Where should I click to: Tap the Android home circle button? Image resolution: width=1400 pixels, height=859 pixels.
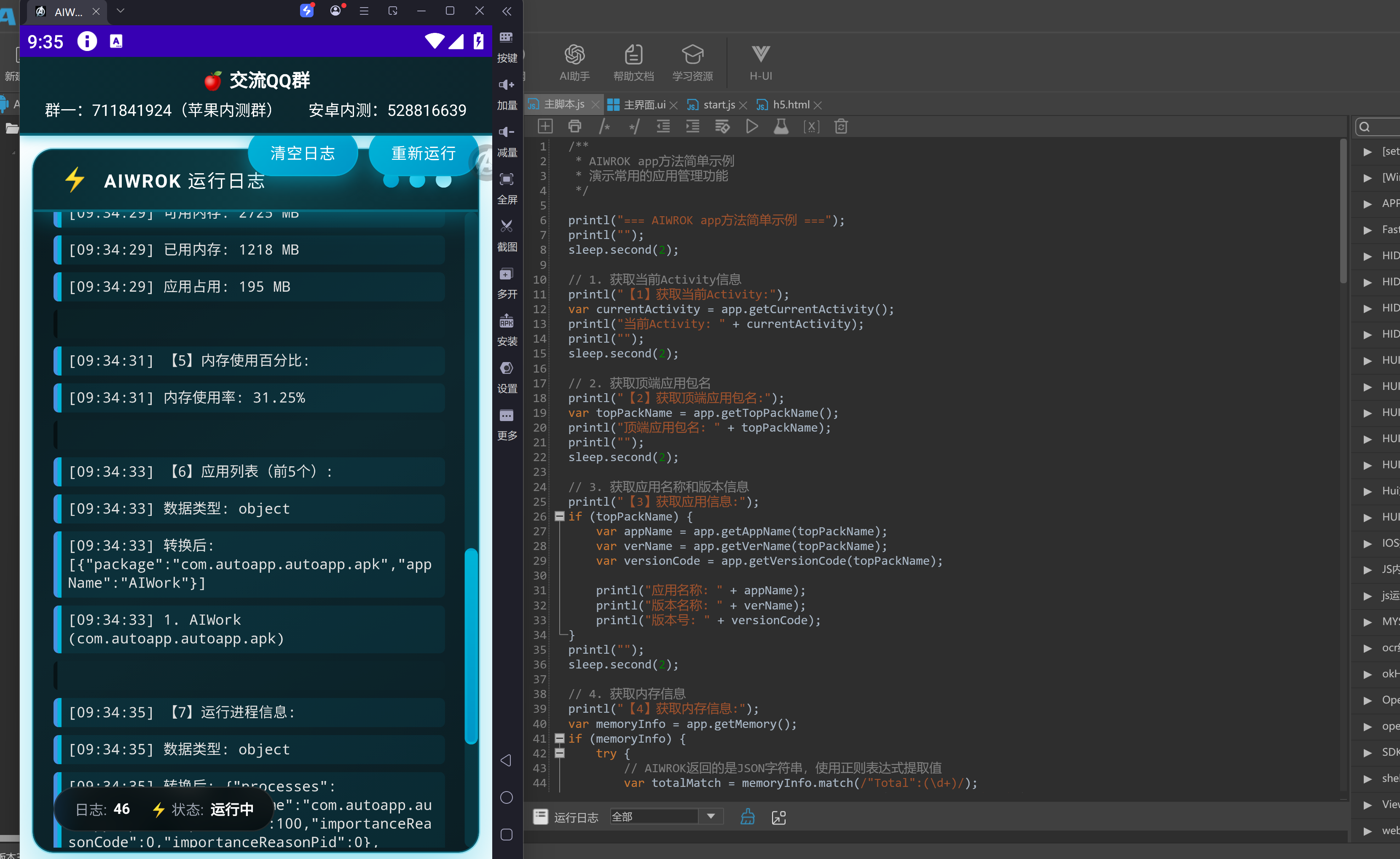click(x=506, y=797)
